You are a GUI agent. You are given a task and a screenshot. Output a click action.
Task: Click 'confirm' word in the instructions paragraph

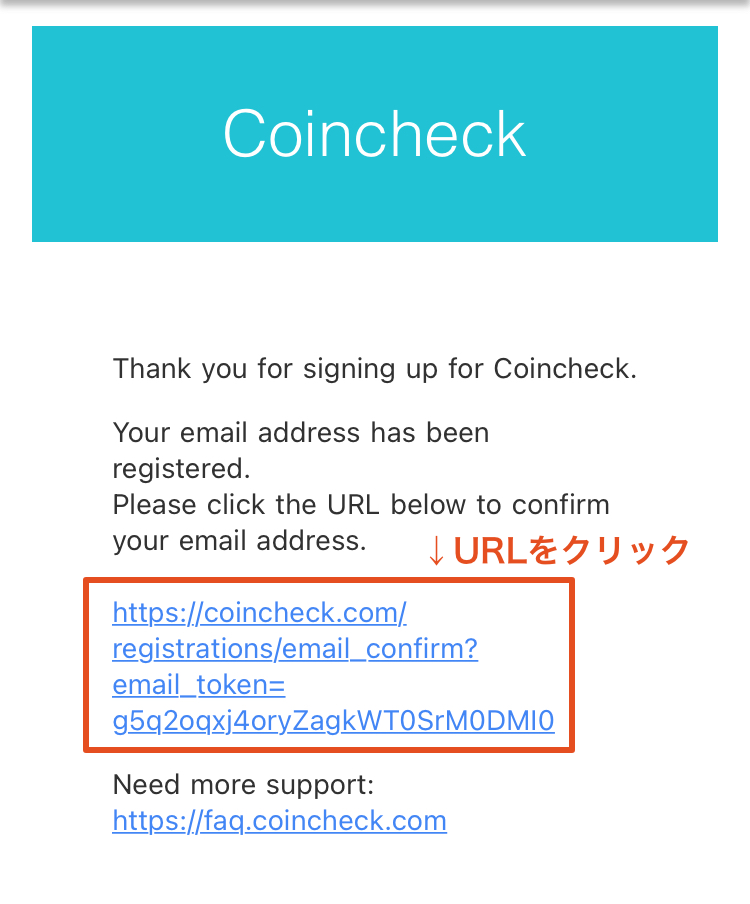[560, 505]
